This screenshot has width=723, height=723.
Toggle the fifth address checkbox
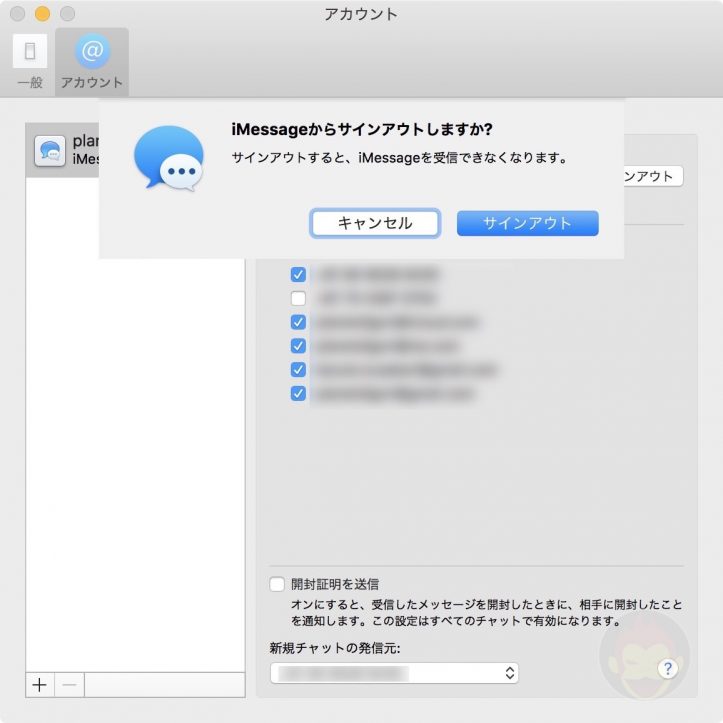pyautogui.click(x=298, y=369)
